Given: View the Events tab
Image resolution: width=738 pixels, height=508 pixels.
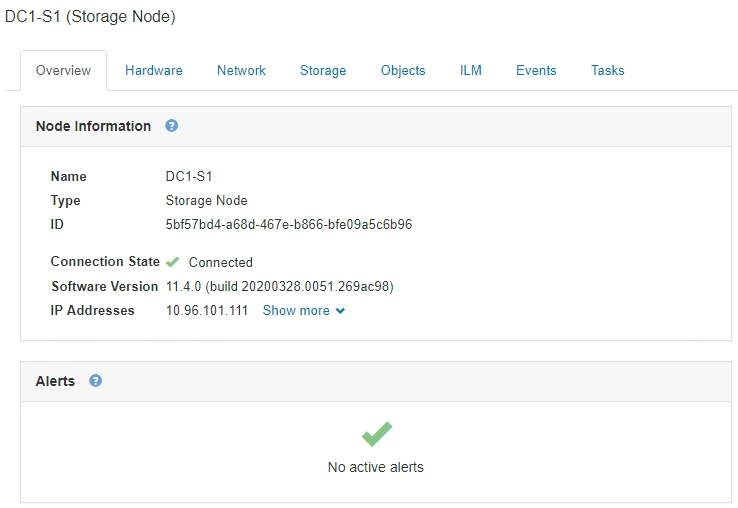Looking at the screenshot, I should coord(536,71).
